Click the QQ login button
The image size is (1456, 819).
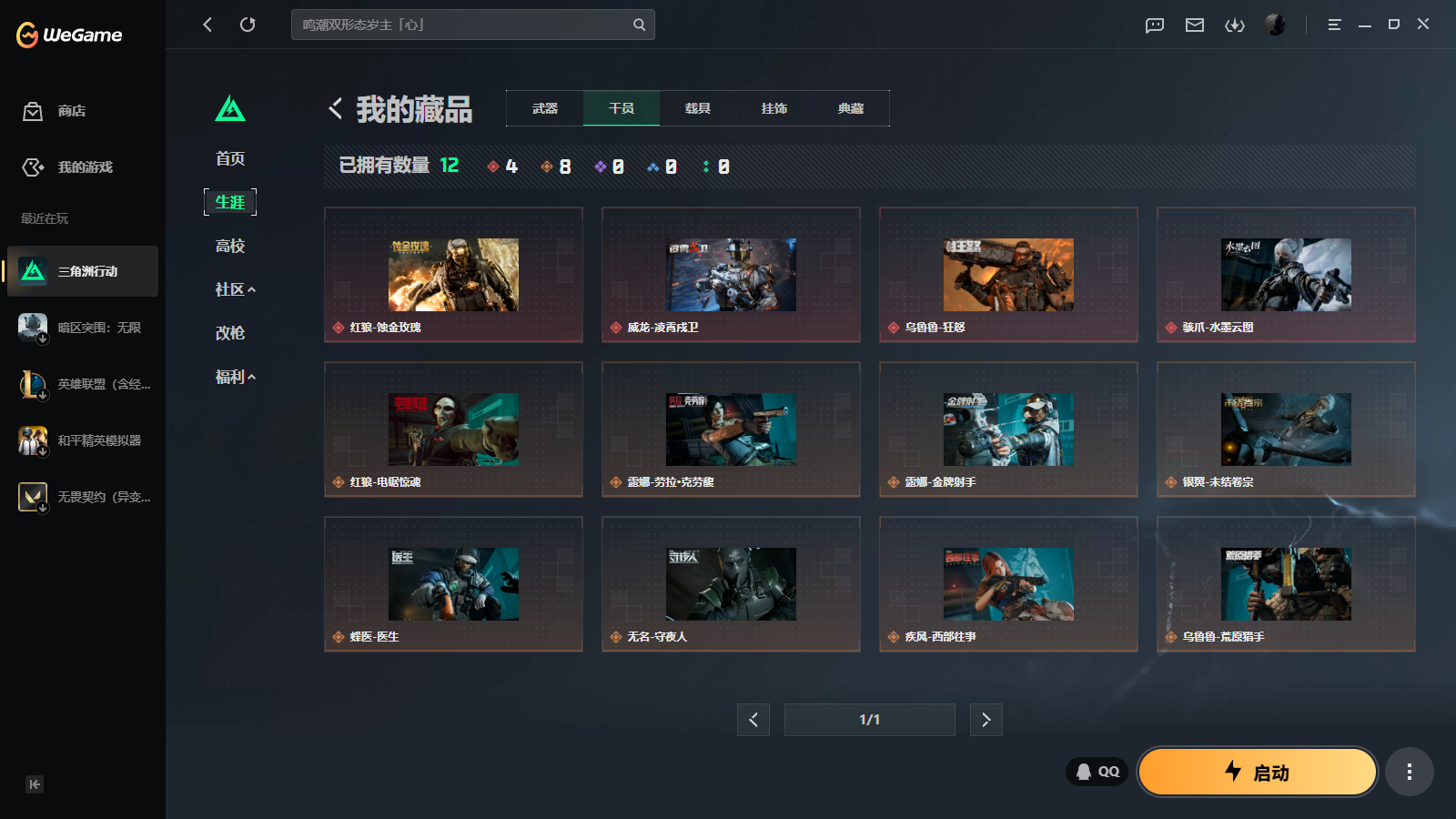click(1097, 772)
